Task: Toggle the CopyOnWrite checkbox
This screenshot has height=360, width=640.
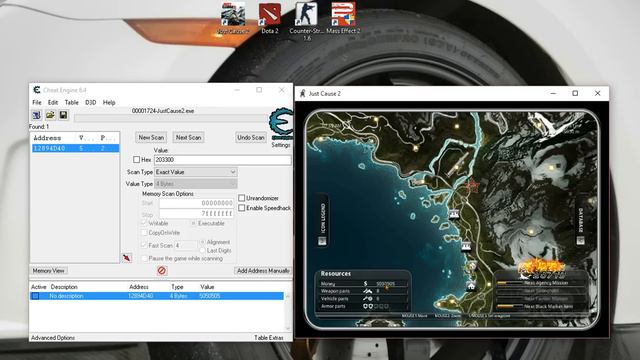Action: [144, 233]
